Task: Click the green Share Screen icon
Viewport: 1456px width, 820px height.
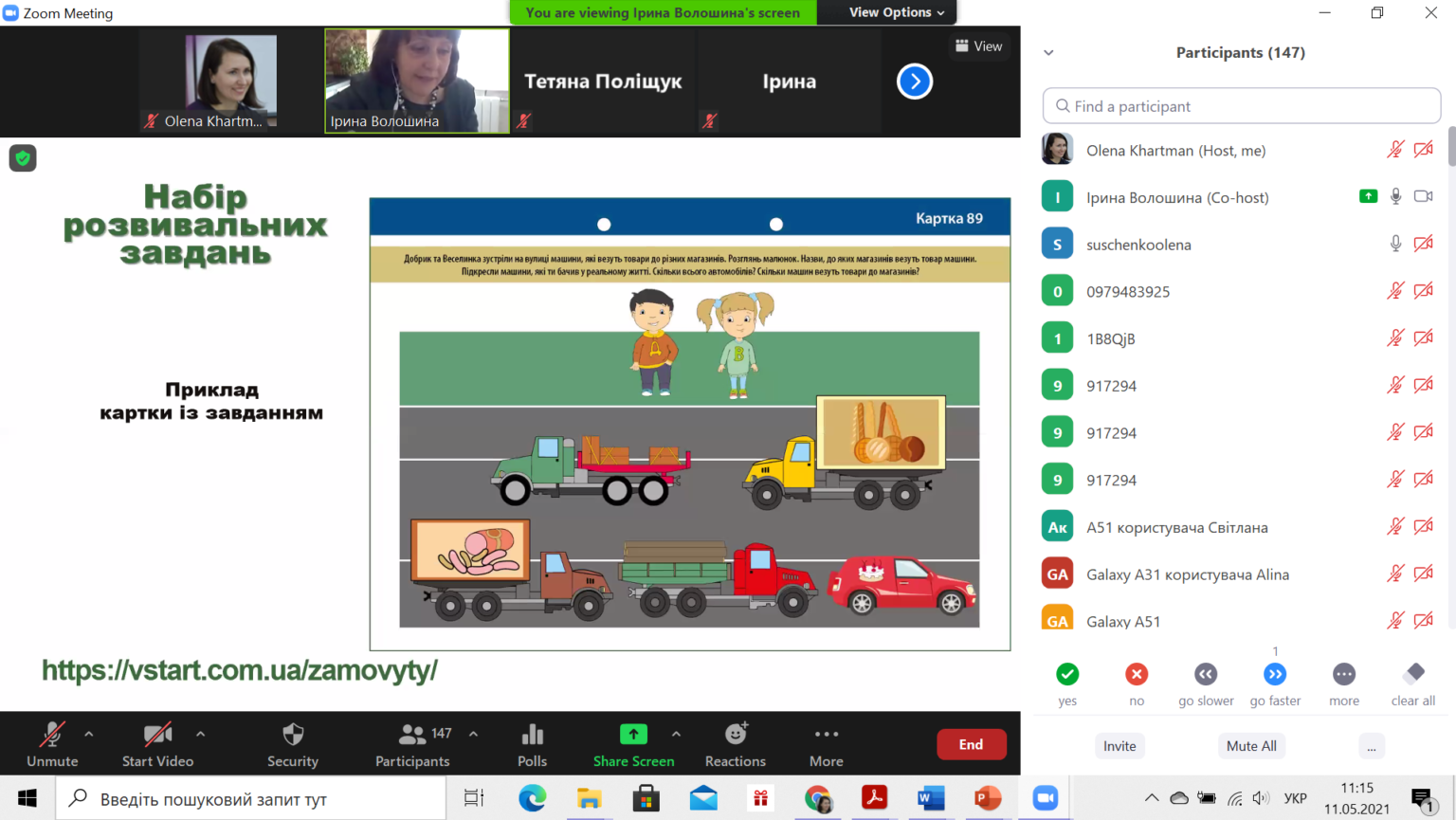Action: tap(633, 735)
